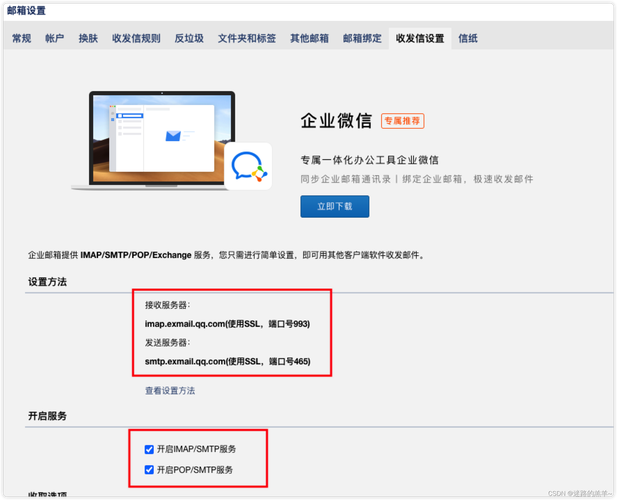The width and height of the screenshot is (617, 500).
Task: Click the 邮箱设置 page title
Action: pyautogui.click(x=26, y=11)
